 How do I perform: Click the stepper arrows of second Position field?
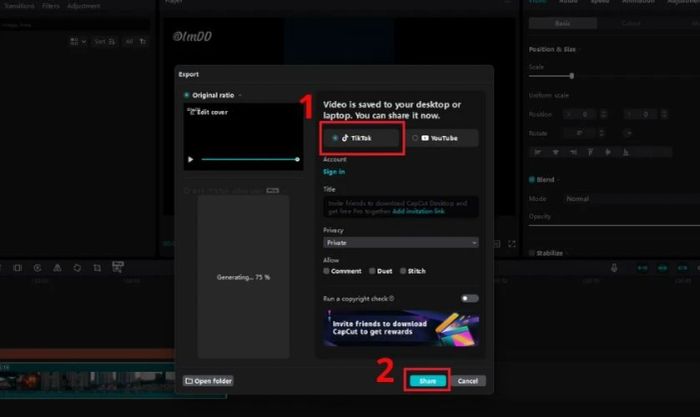(x=664, y=114)
